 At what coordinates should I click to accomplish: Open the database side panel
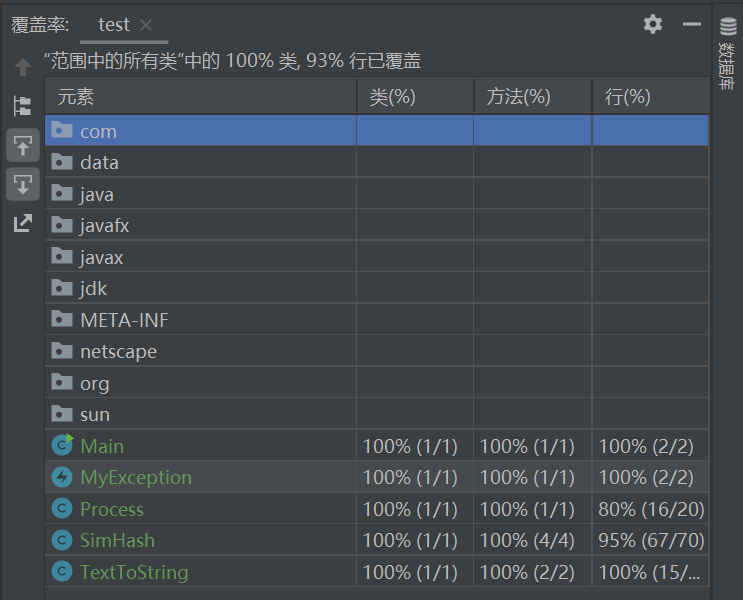[x=728, y=55]
